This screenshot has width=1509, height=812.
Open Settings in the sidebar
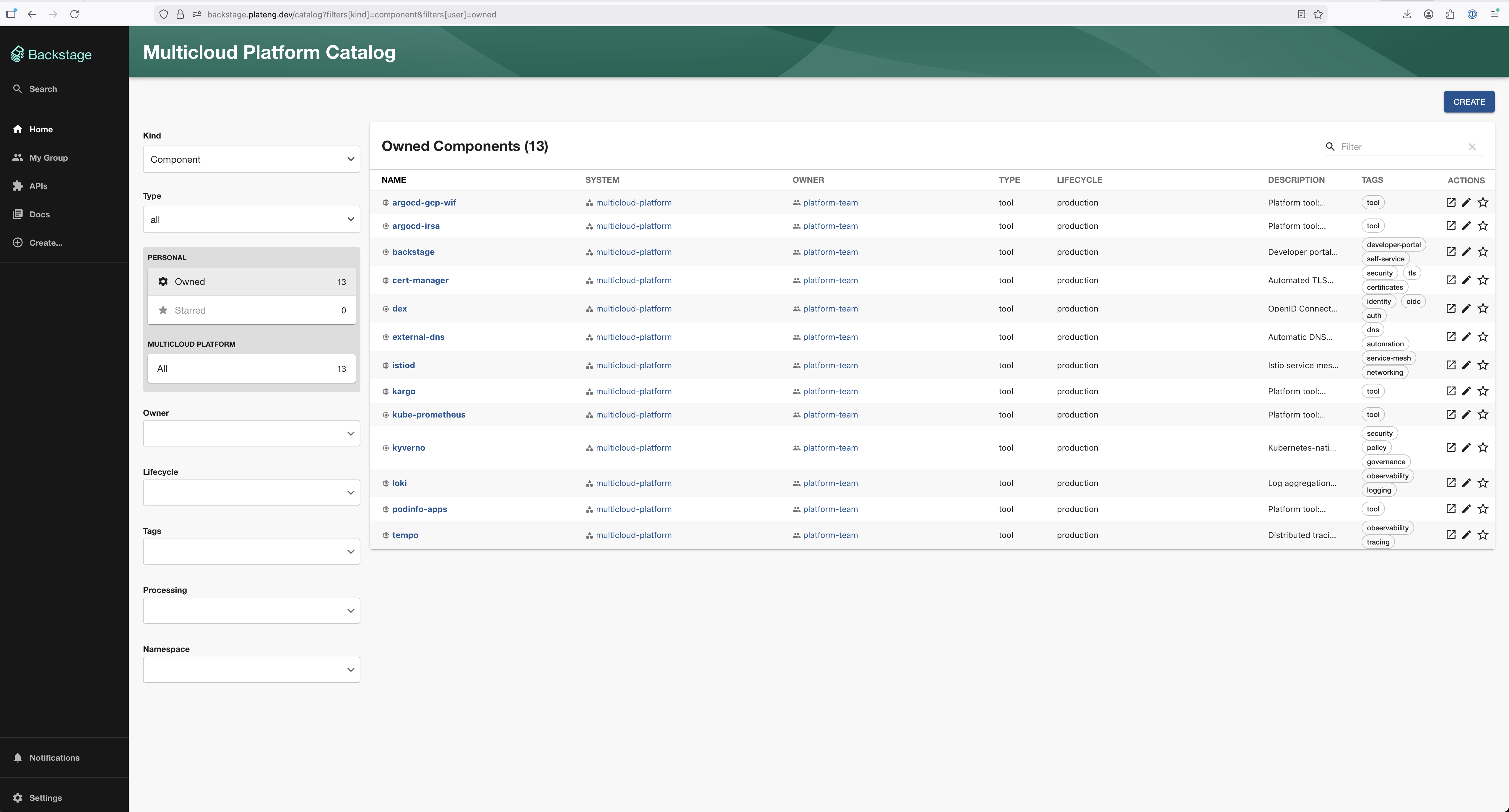pyautogui.click(x=45, y=797)
